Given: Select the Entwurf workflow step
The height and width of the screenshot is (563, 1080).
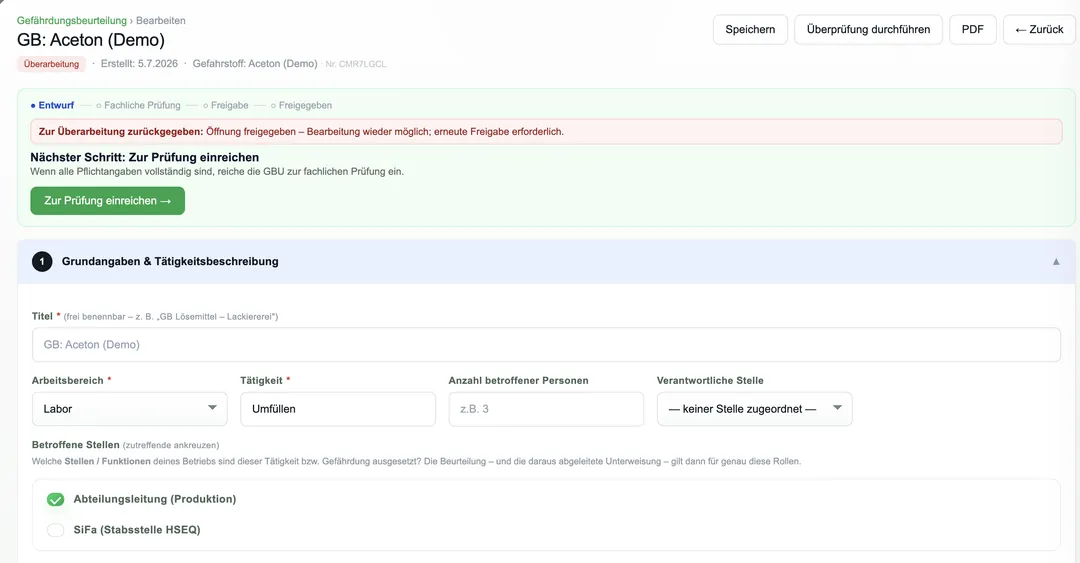Looking at the screenshot, I should coord(52,105).
